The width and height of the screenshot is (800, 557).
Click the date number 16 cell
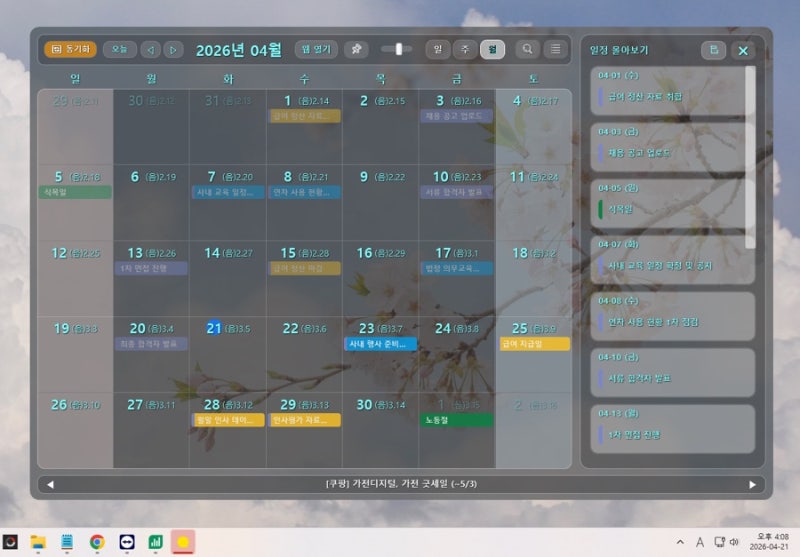click(x=364, y=253)
